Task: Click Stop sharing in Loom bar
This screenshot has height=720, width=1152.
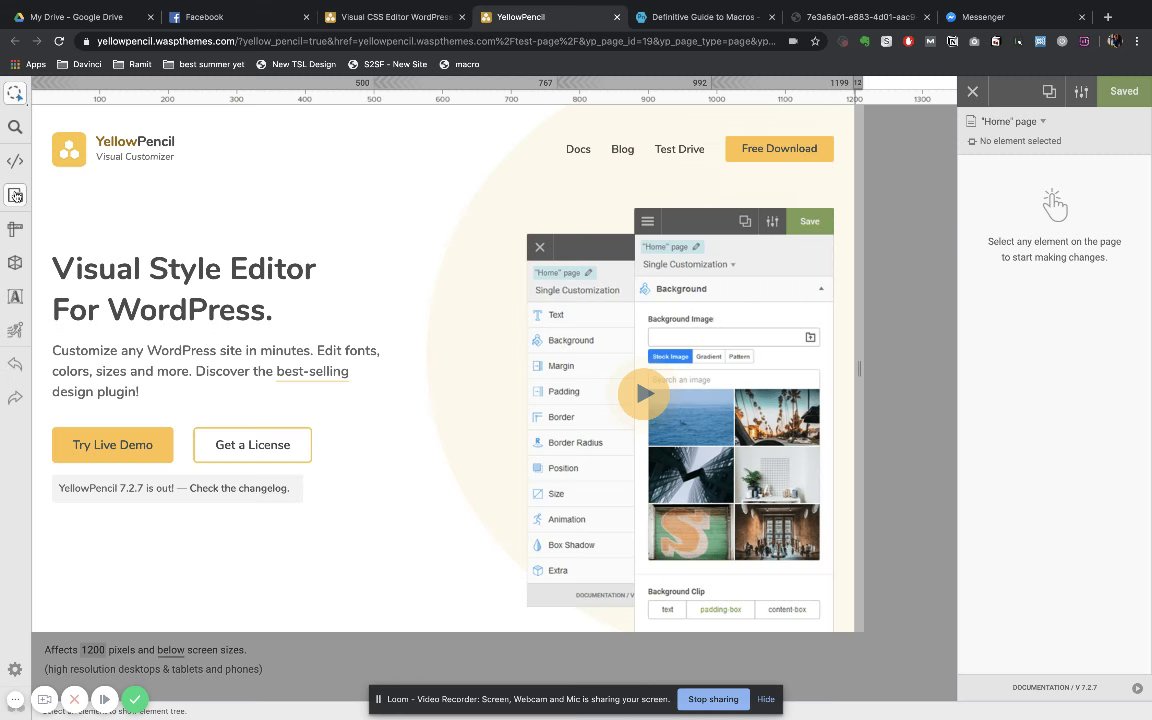Action: coord(713,699)
